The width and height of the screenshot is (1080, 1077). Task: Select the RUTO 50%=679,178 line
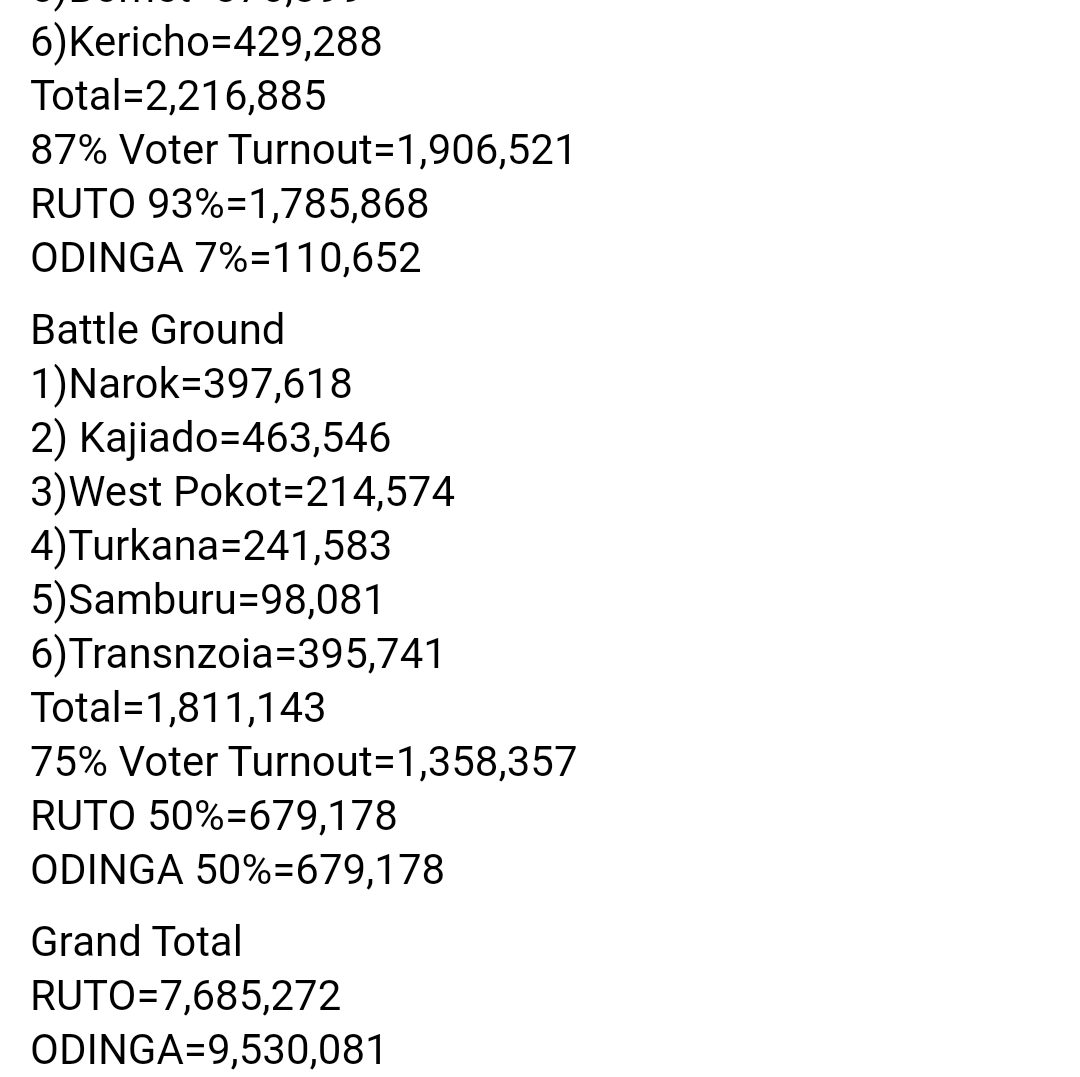click(x=213, y=816)
